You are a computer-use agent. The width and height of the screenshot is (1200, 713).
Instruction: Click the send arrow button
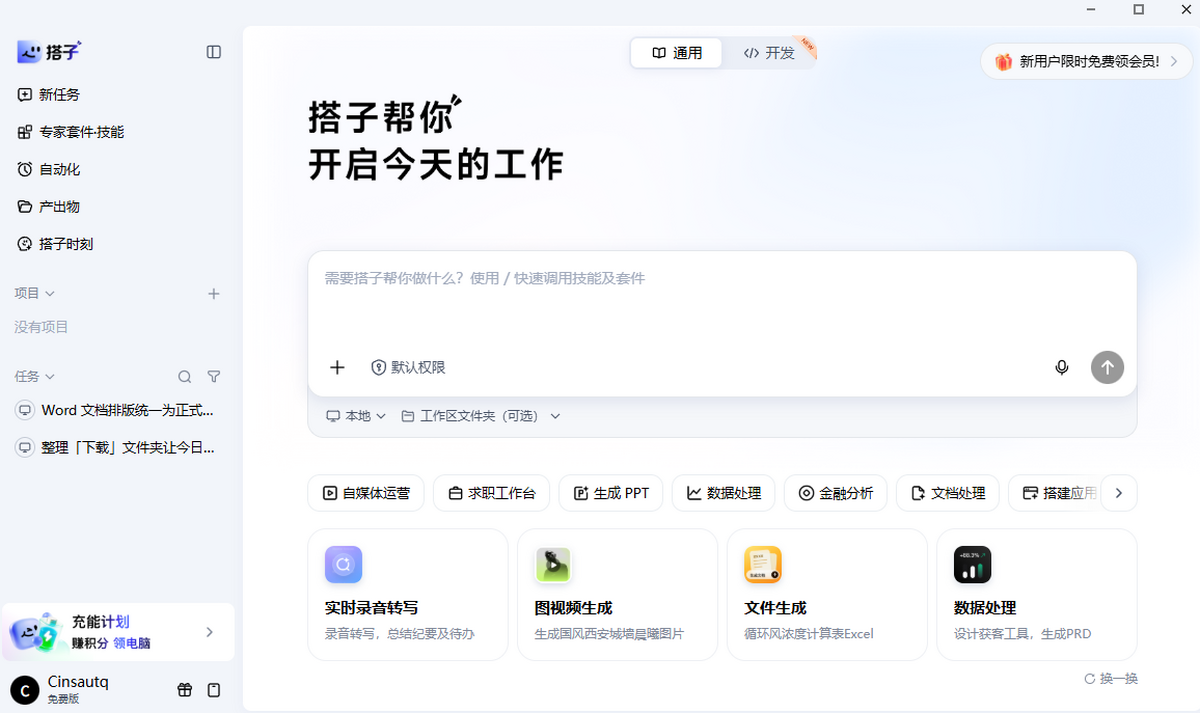coord(1107,367)
